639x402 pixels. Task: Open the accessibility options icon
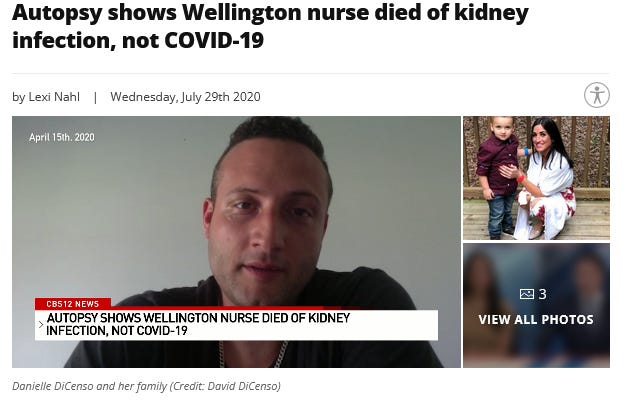click(x=597, y=95)
